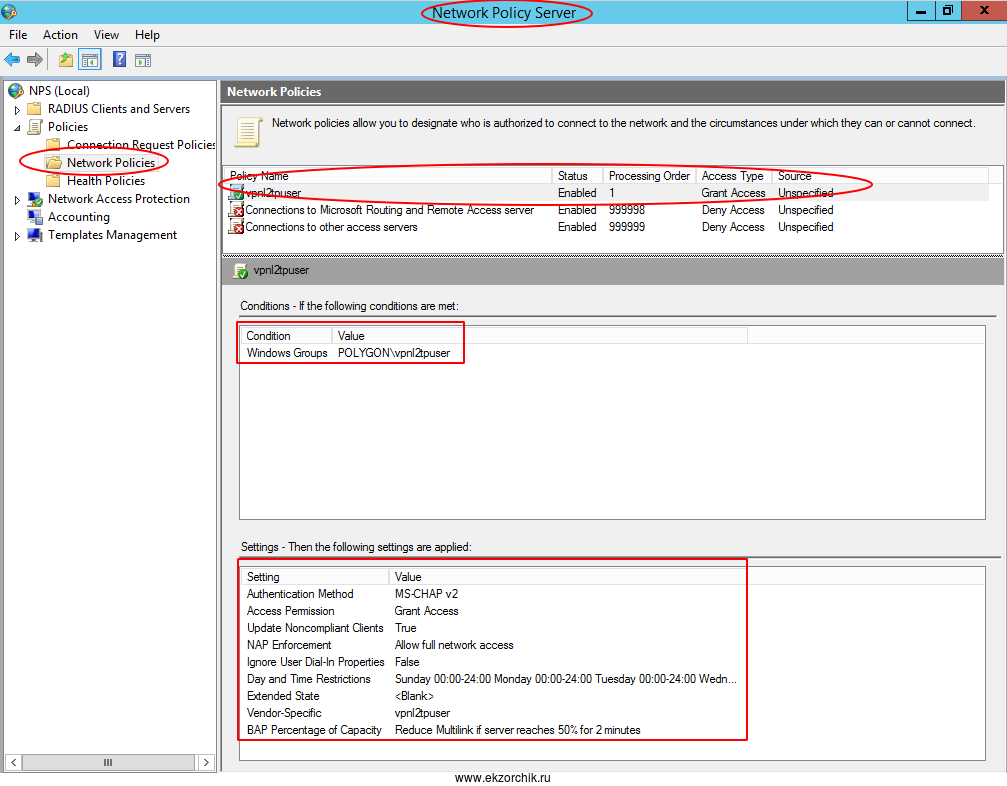1007x786 pixels.
Task: Sort by the Processing Order column header
Action: click(x=648, y=176)
